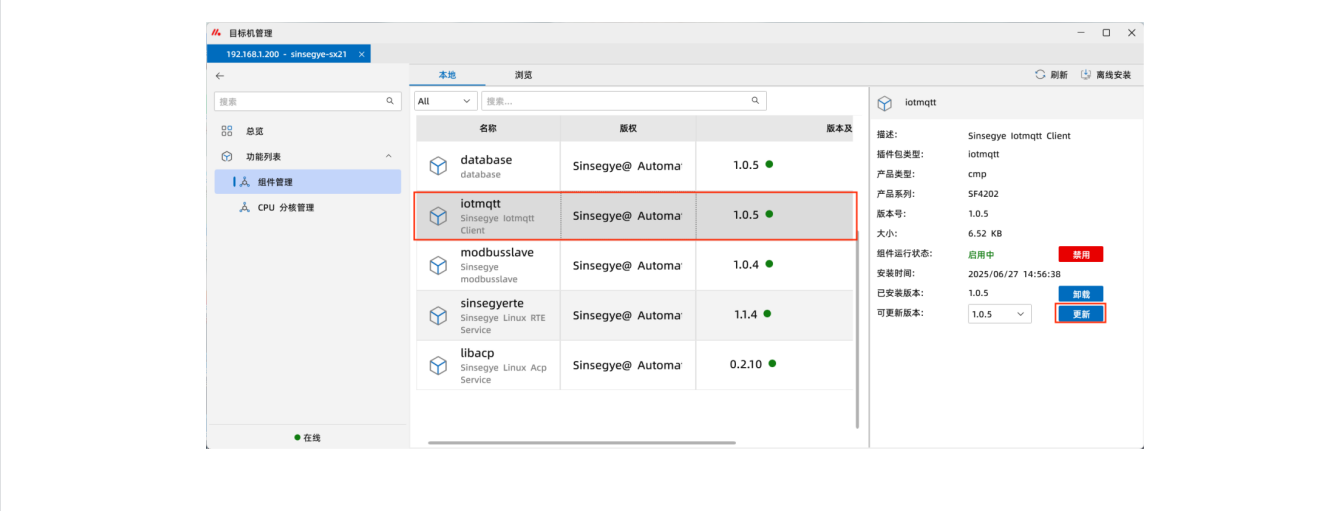
Task: Click the modbusslave package cube icon
Action: [438, 266]
